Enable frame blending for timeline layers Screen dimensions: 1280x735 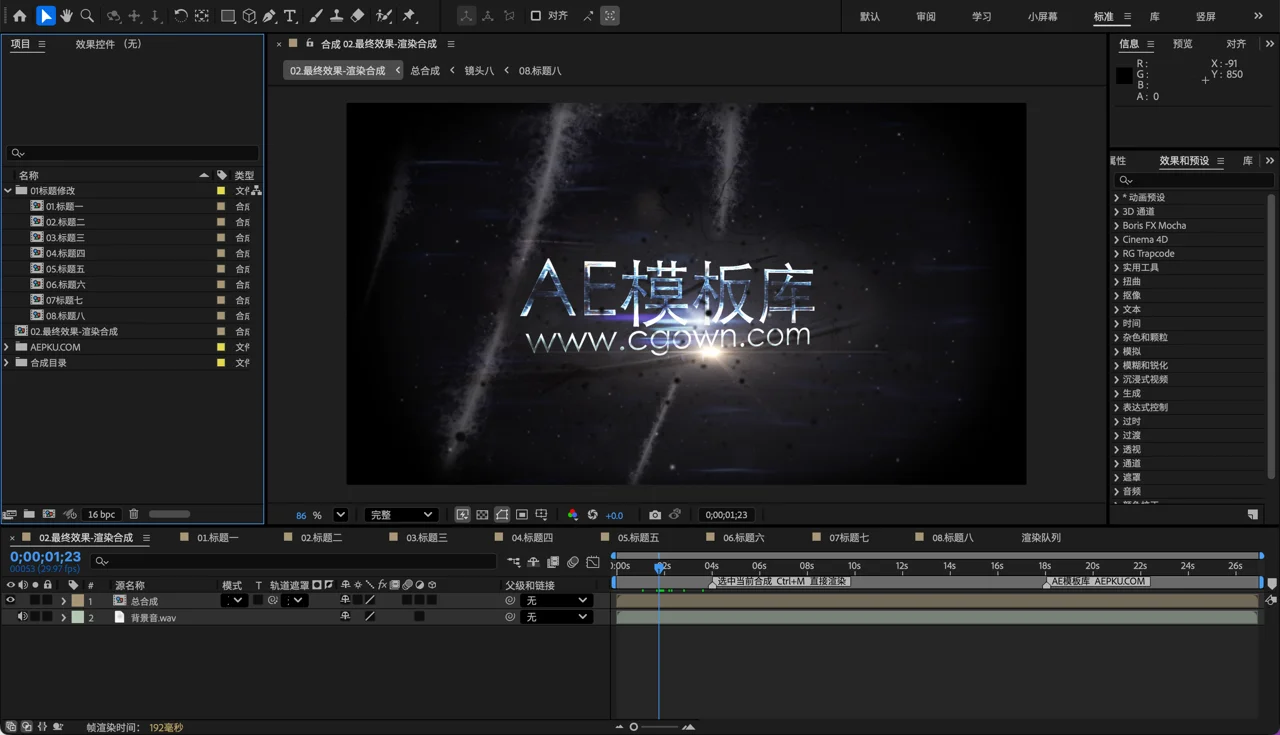click(x=553, y=562)
